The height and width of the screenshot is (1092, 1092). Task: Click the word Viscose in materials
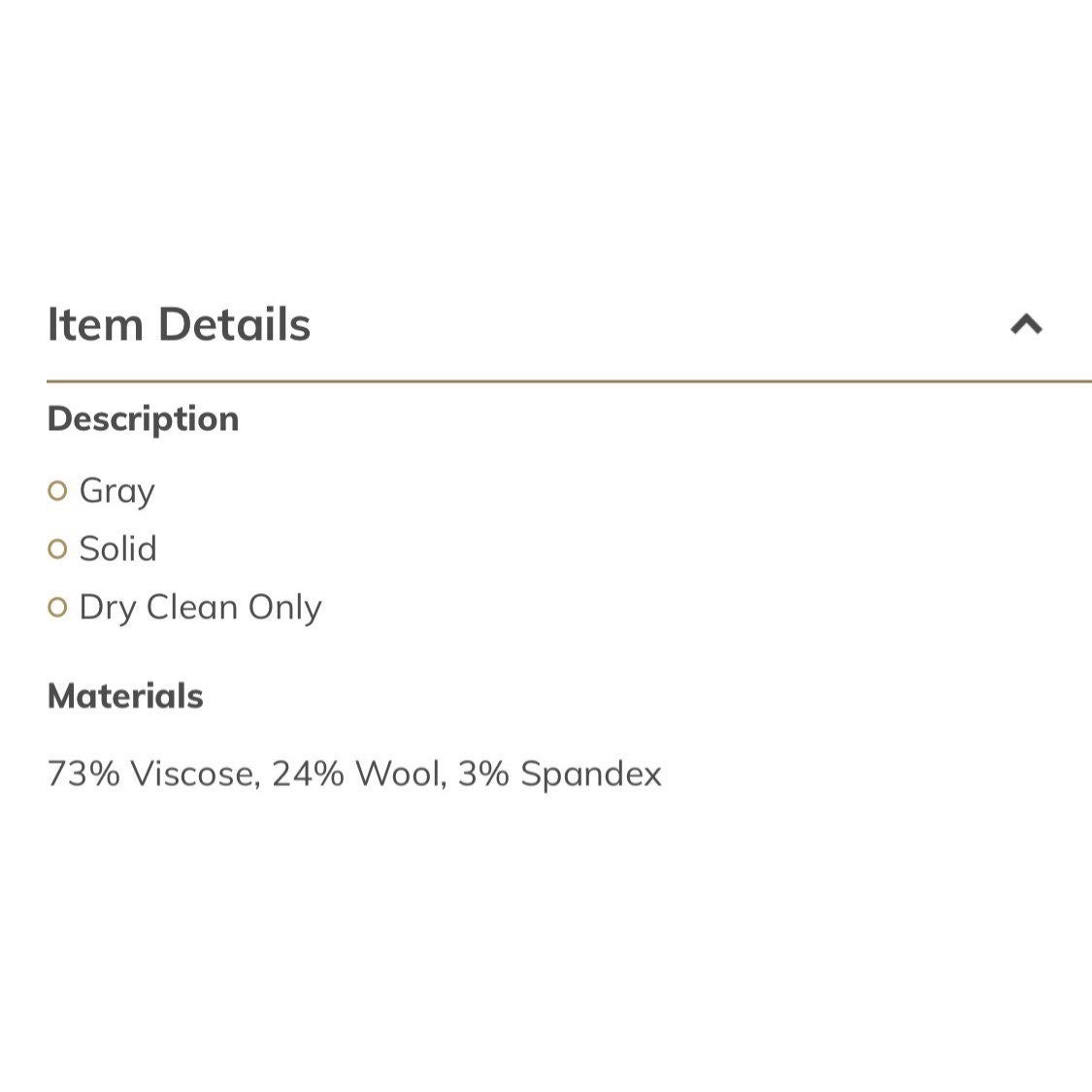[196, 774]
